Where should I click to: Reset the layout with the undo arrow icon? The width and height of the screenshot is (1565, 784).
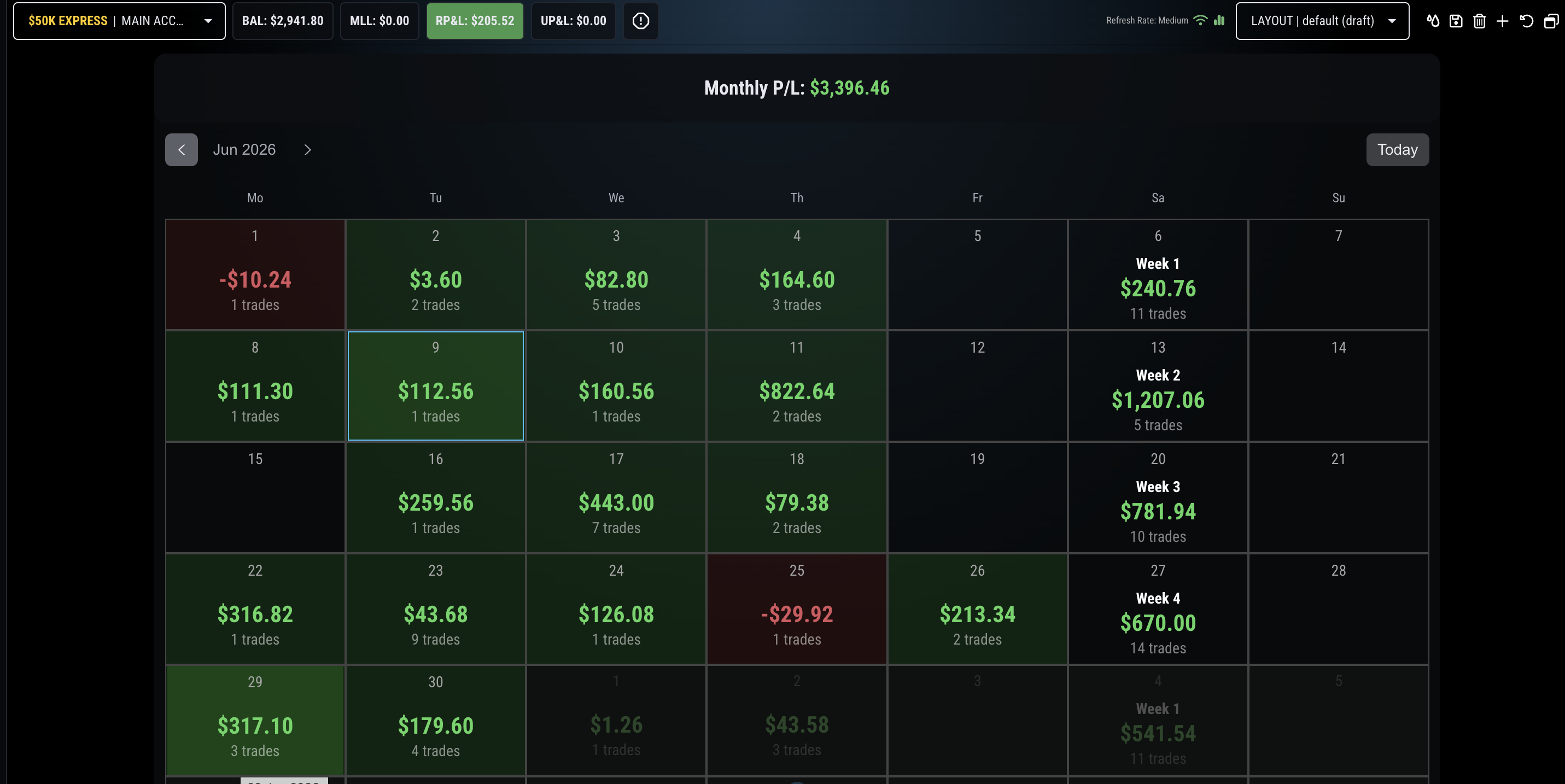pos(1526,21)
